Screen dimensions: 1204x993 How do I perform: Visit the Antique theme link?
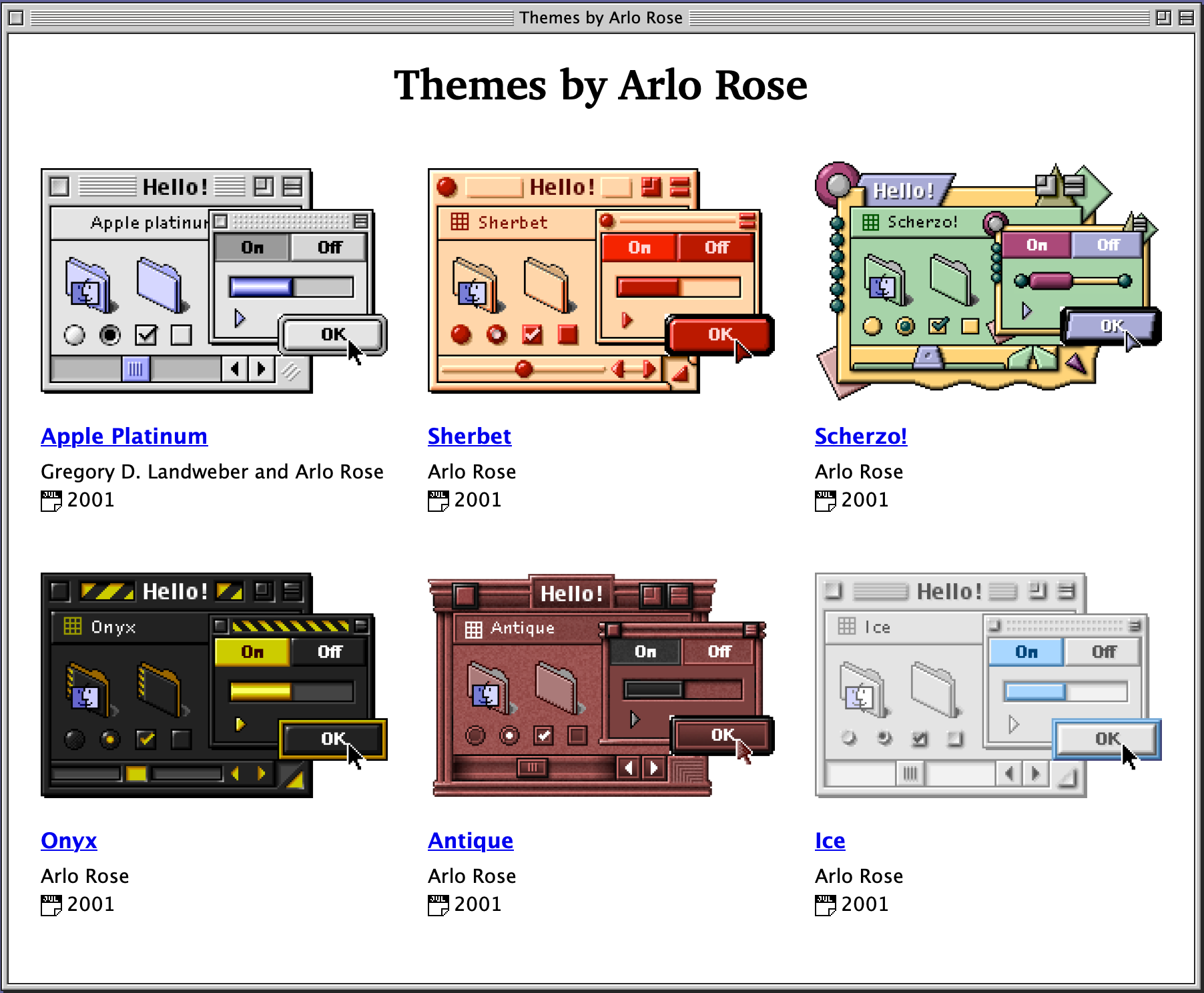471,841
